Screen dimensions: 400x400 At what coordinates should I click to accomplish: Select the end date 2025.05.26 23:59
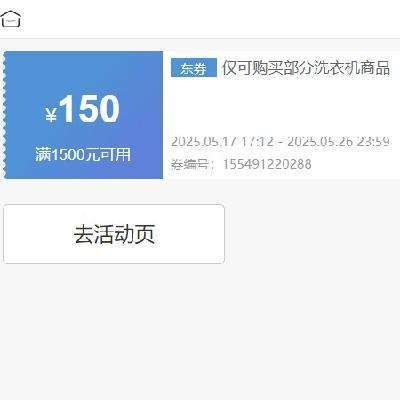(338, 142)
